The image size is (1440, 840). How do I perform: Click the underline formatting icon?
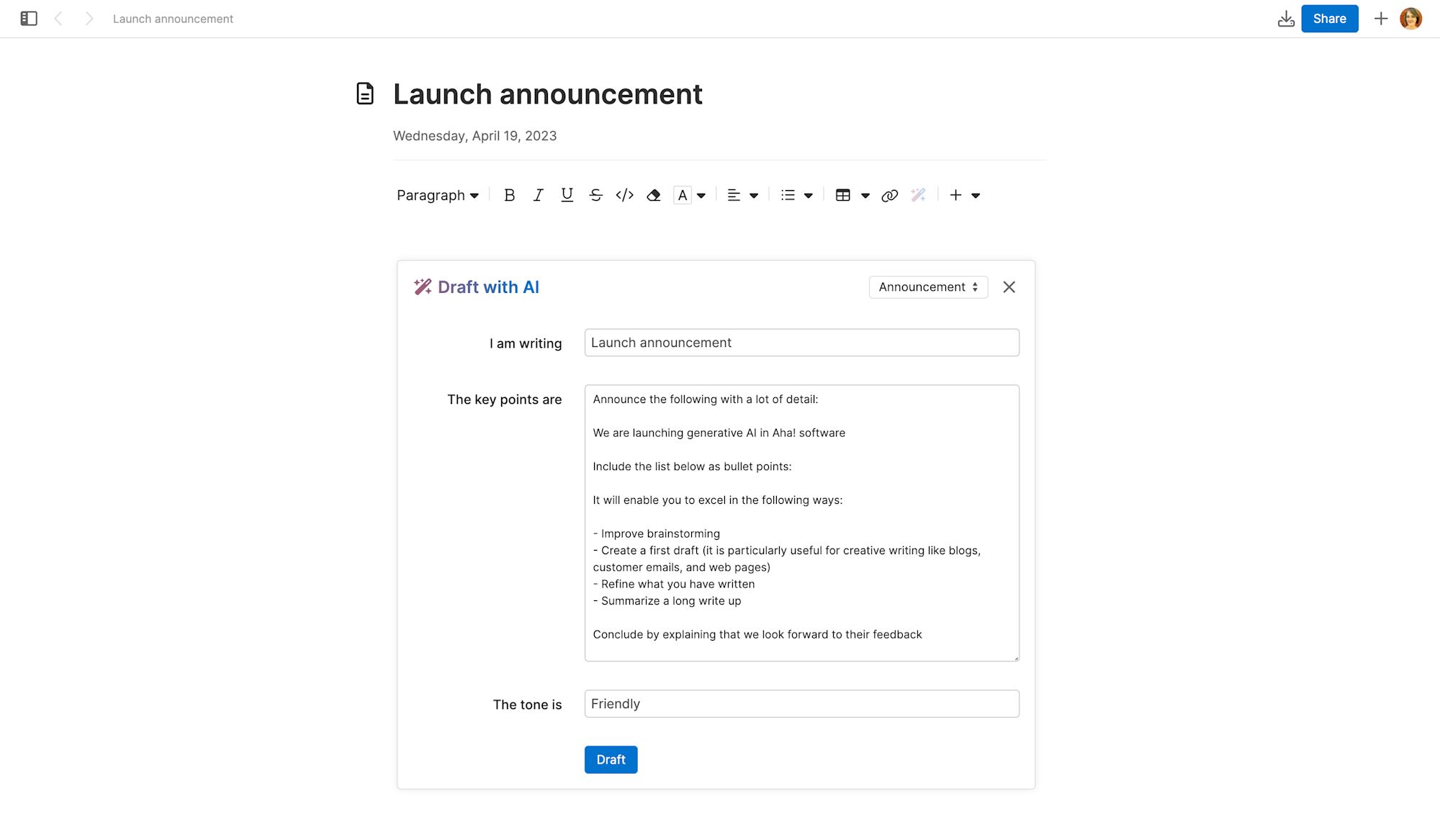[x=567, y=195]
